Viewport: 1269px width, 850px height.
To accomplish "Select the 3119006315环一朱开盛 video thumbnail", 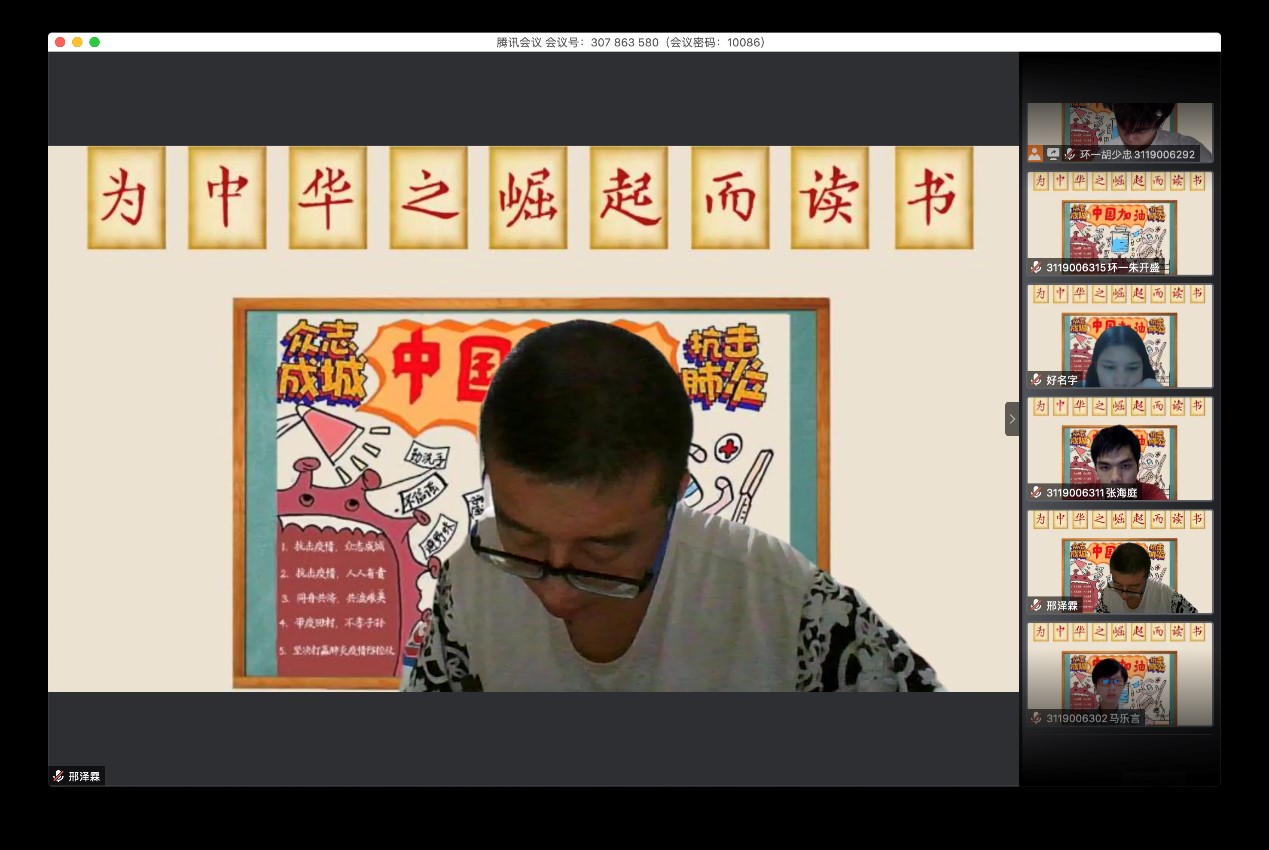I will [x=1119, y=222].
